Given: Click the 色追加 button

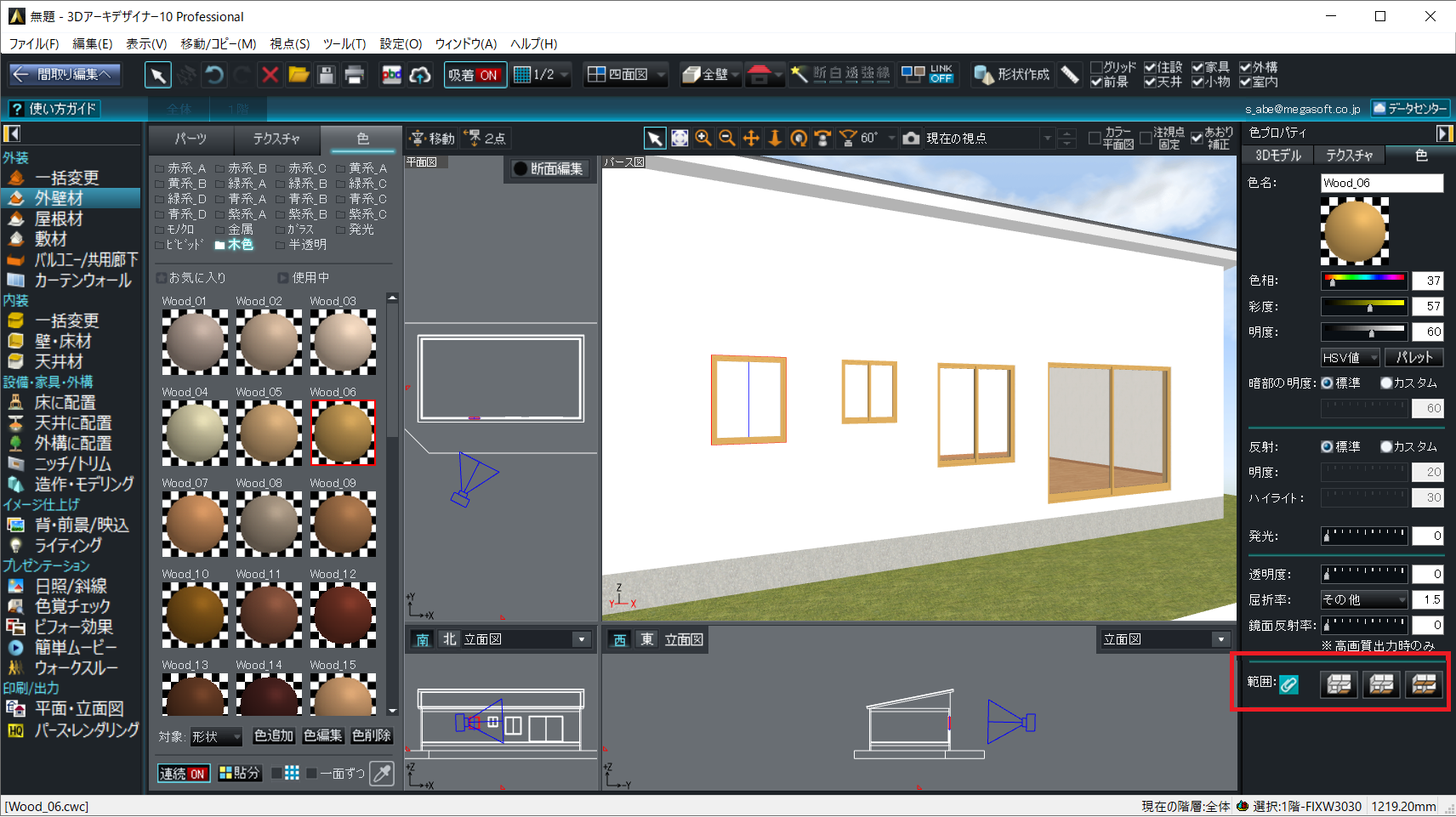Looking at the screenshot, I should 274,735.
